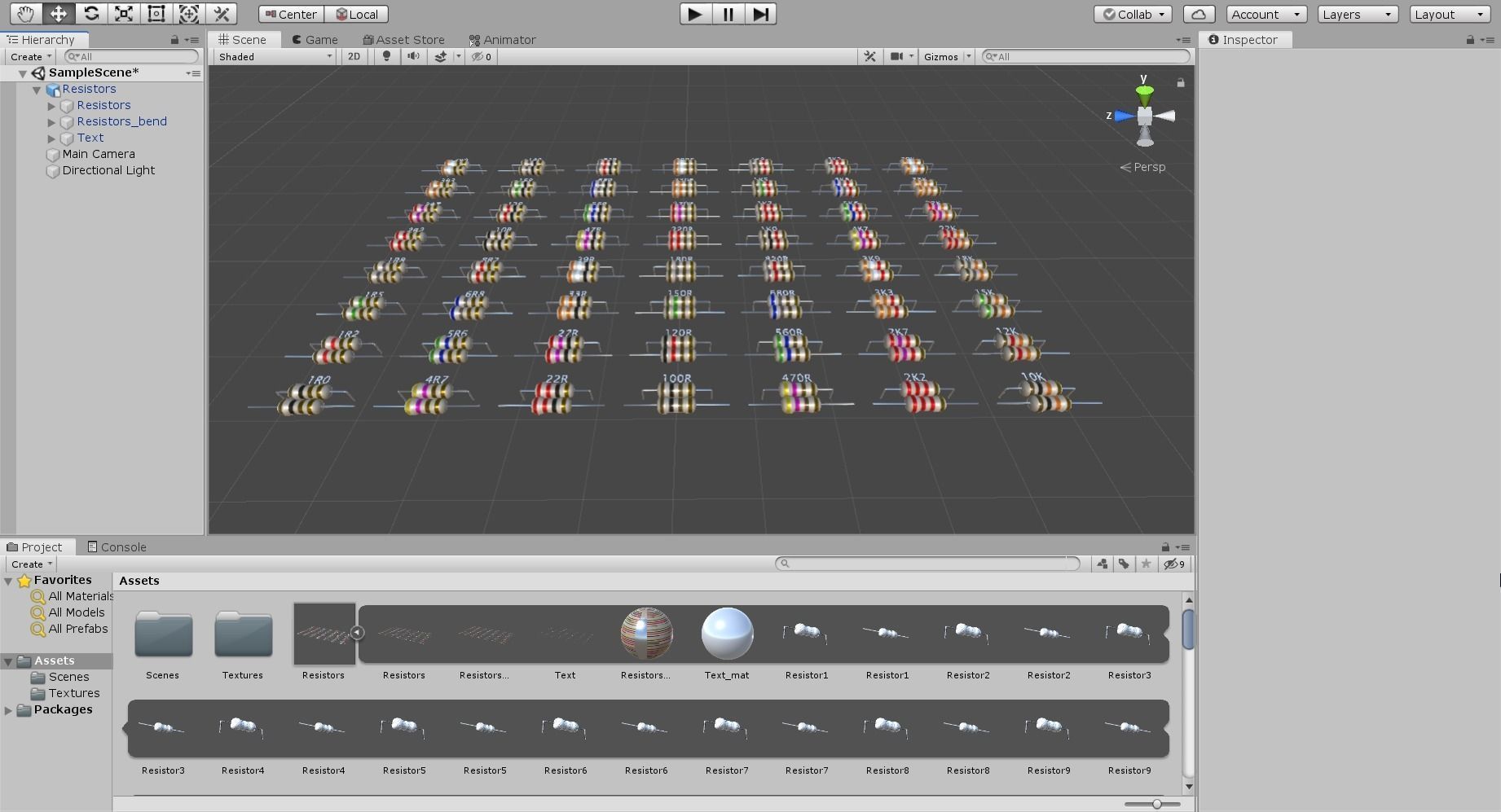Open scene tools settings wrench icon
1501x812 pixels.
[870, 56]
